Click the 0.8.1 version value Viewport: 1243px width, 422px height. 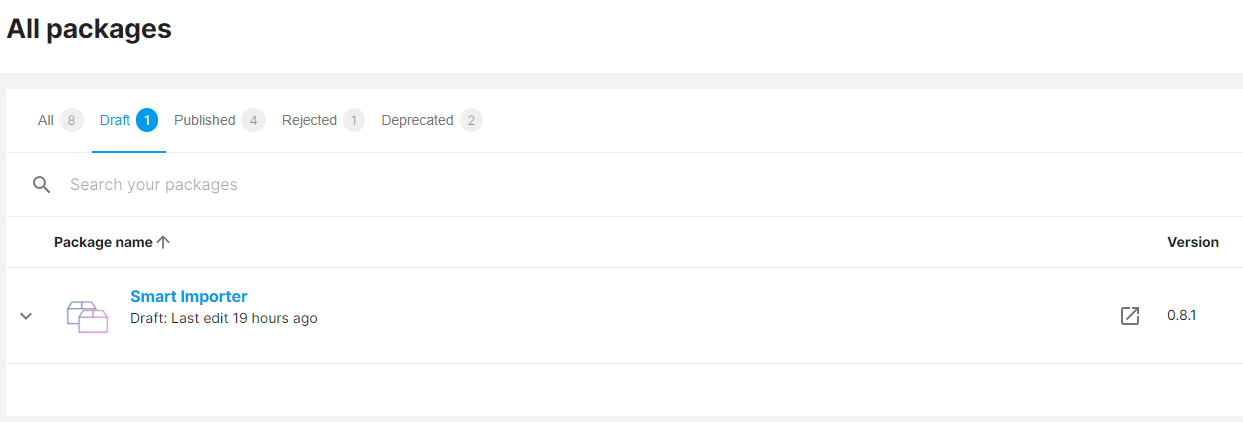1182,316
